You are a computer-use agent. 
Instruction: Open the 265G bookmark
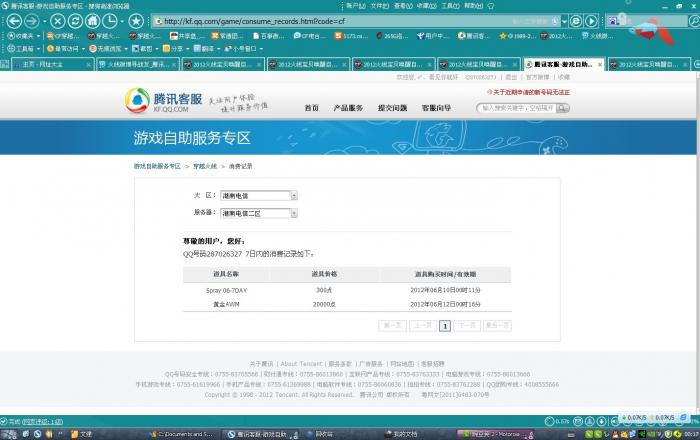[392, 36]
